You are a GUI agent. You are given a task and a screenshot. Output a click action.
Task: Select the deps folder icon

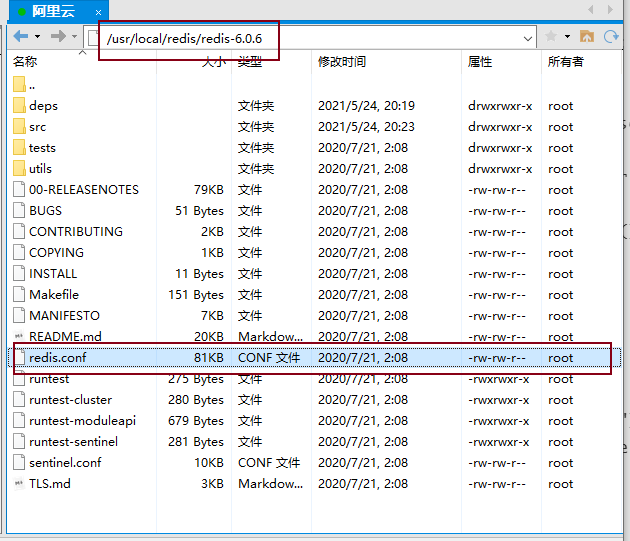click(19, 105)
